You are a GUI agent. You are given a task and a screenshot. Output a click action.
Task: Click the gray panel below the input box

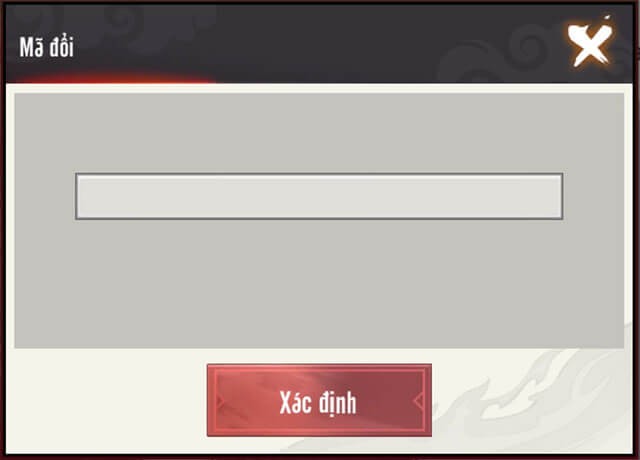(x=319, y=284)
